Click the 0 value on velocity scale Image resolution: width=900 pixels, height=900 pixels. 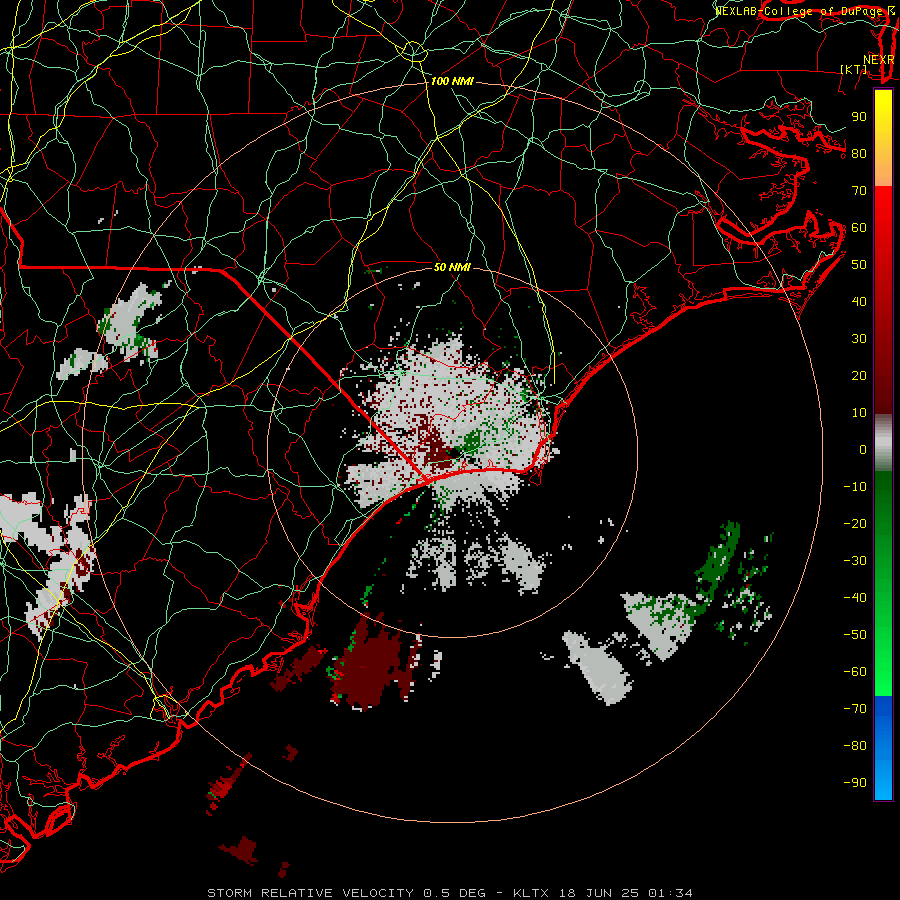[x=863, y=450]
